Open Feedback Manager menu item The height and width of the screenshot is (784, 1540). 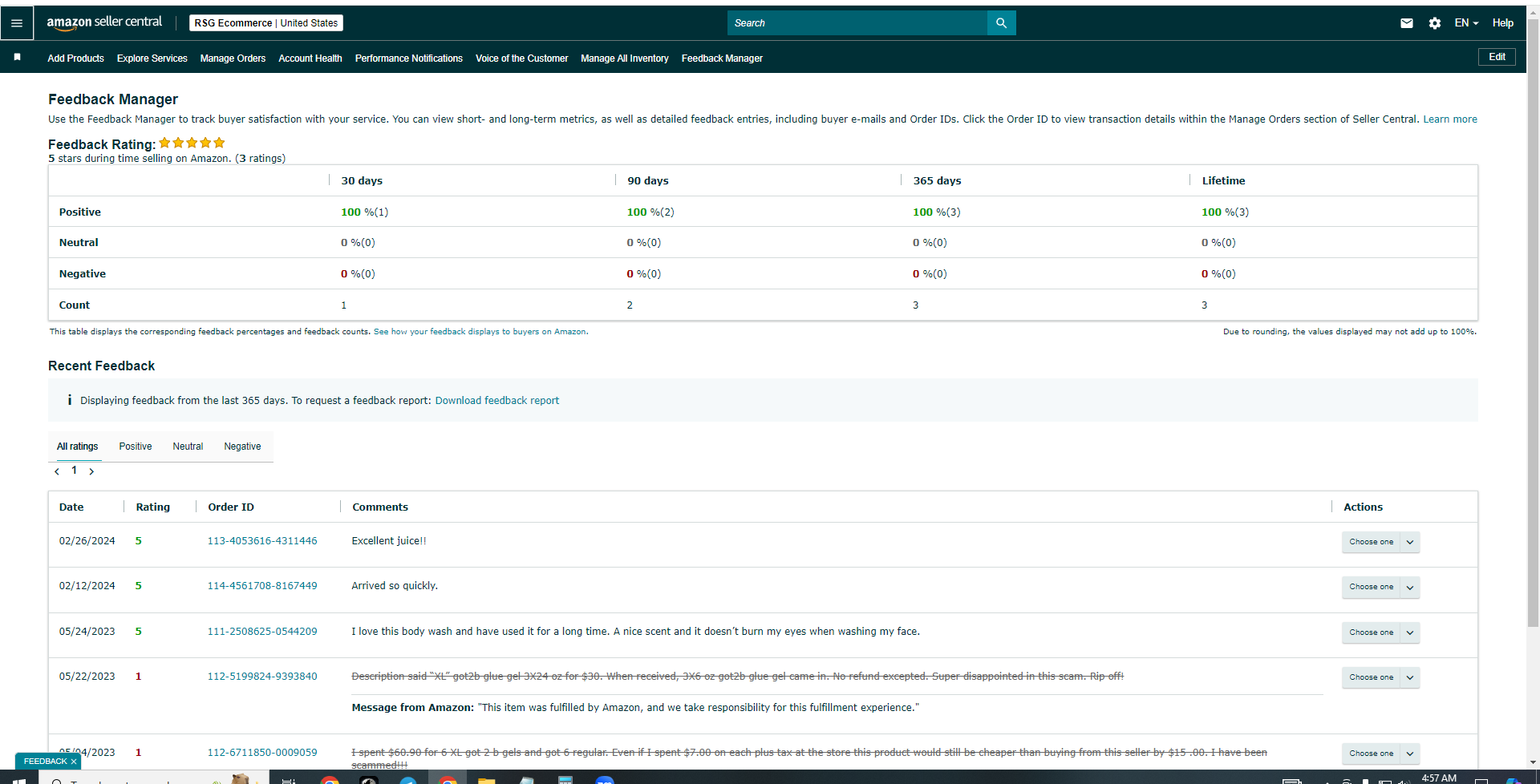pos(722,59)
